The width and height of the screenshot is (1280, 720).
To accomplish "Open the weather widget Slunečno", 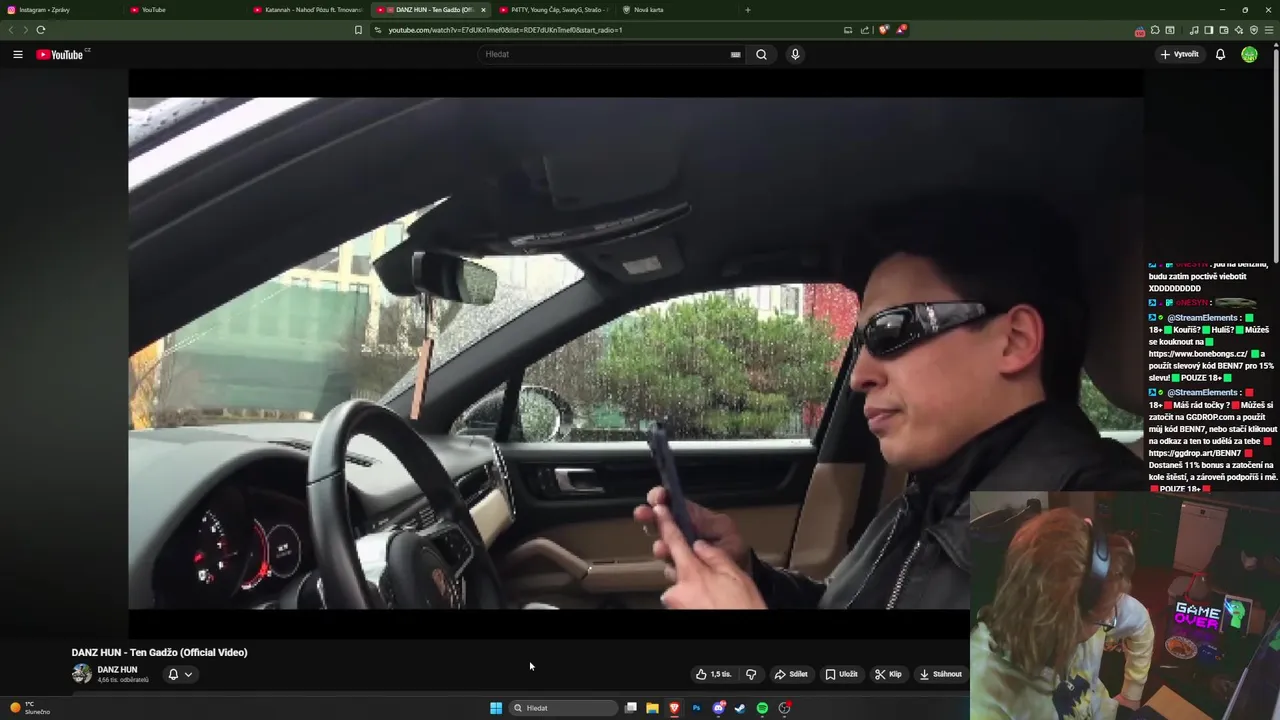I will click(x=29, y=708).
